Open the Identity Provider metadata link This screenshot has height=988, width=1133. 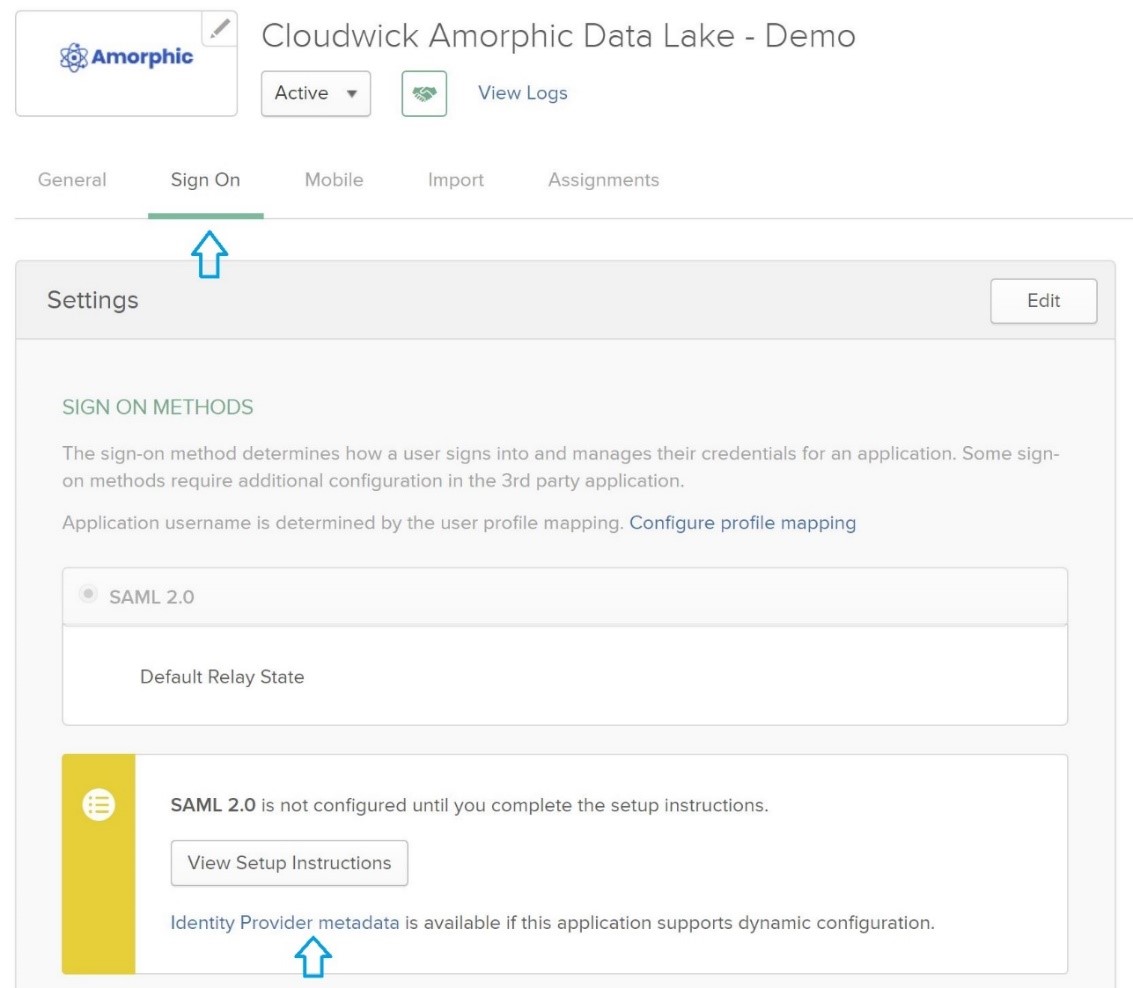[x=285, y=923]
